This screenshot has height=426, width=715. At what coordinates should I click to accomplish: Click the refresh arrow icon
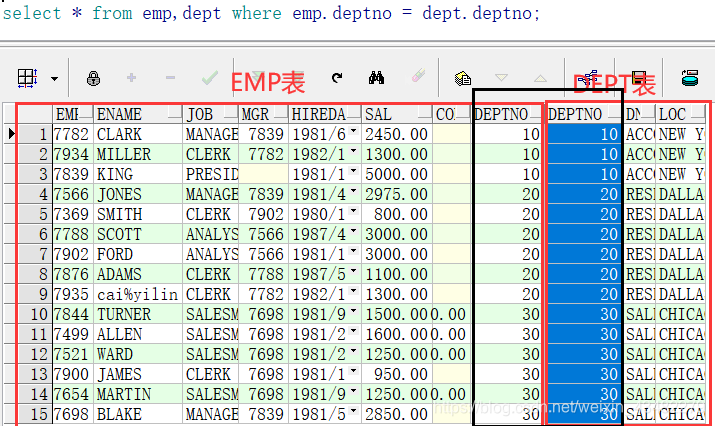337,78
